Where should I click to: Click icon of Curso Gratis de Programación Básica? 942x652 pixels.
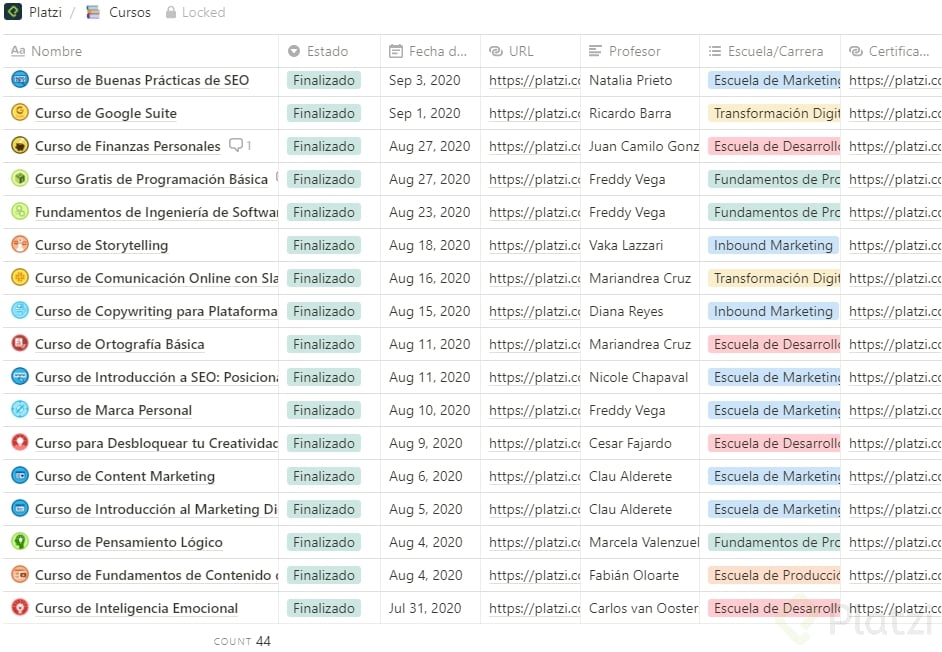coord(20,179)
